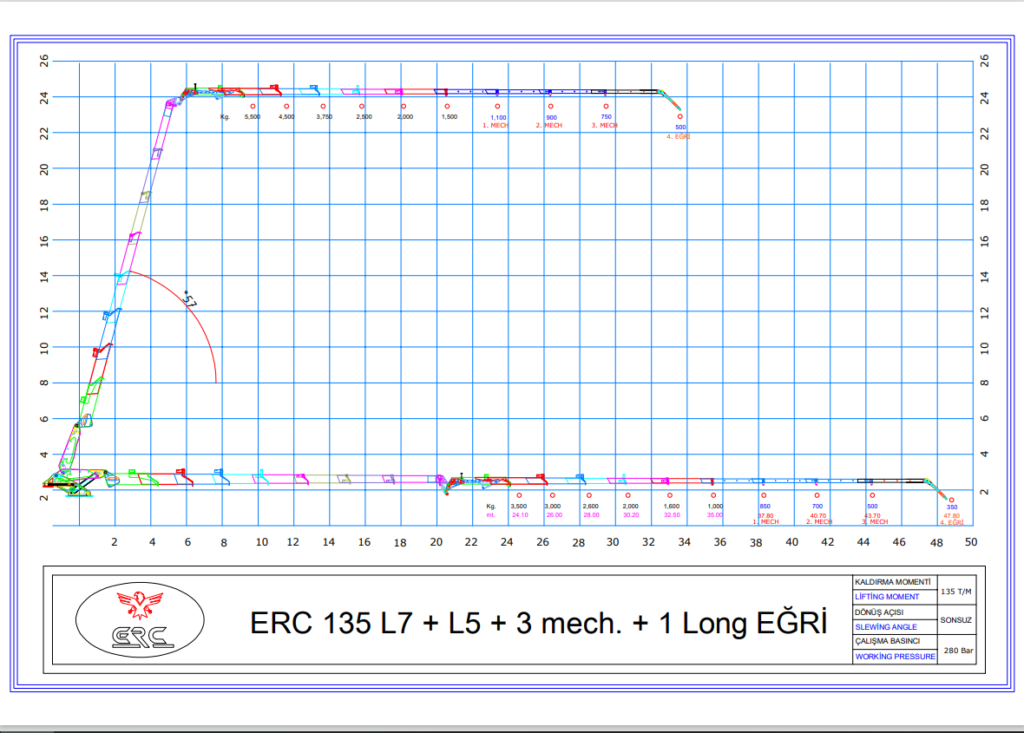Click the blue '700' load value
This screenshot has height=733, width=1024.
[818, 506]
